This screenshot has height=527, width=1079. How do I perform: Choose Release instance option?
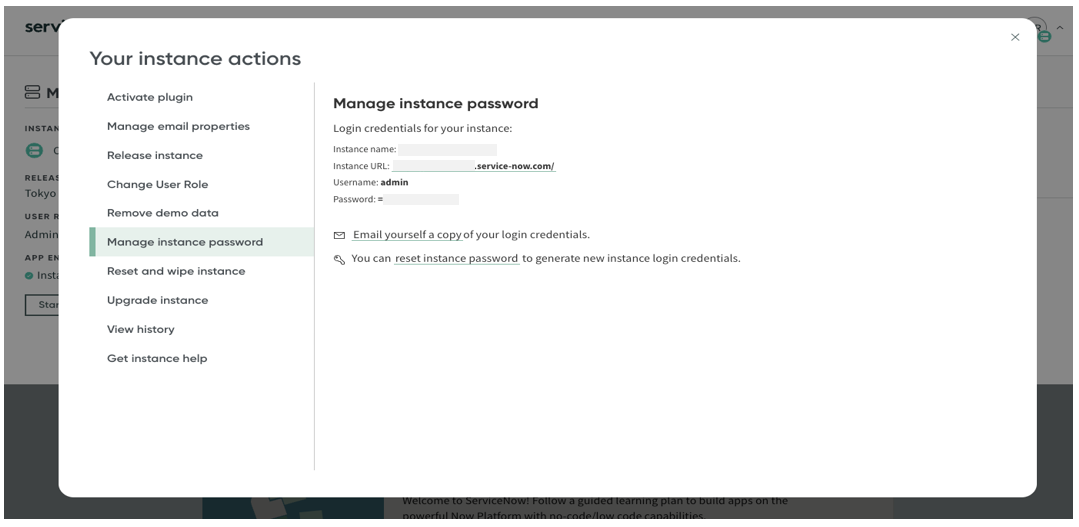point(155,155)
